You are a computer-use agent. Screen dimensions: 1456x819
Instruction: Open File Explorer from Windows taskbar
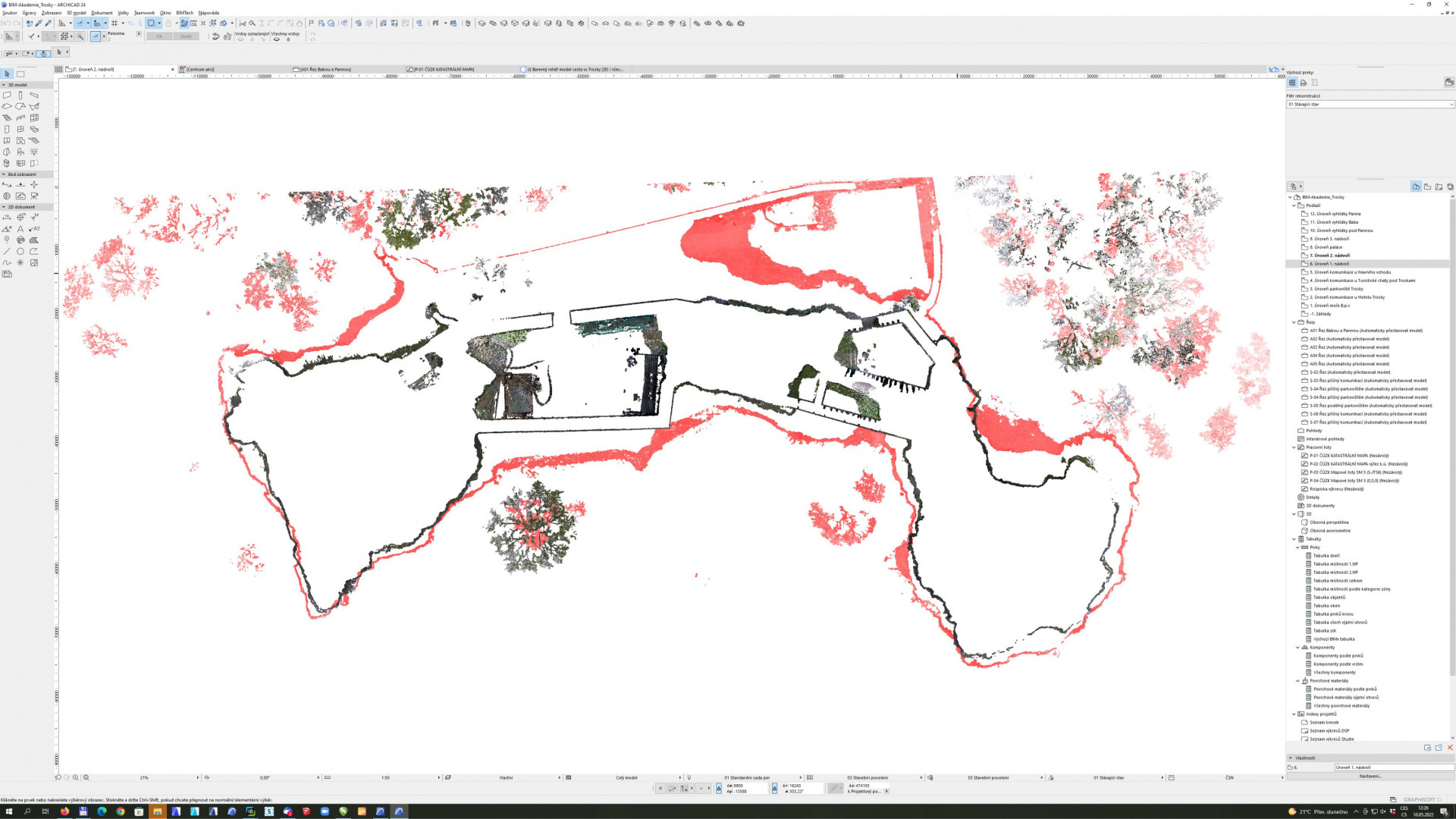point(157,811)
